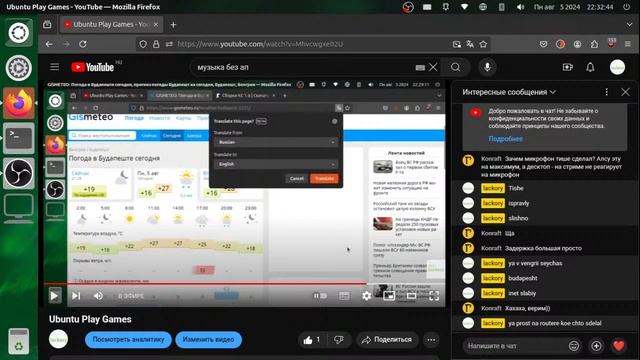
Task: Open the power menu in top bar
Action: 627,7
